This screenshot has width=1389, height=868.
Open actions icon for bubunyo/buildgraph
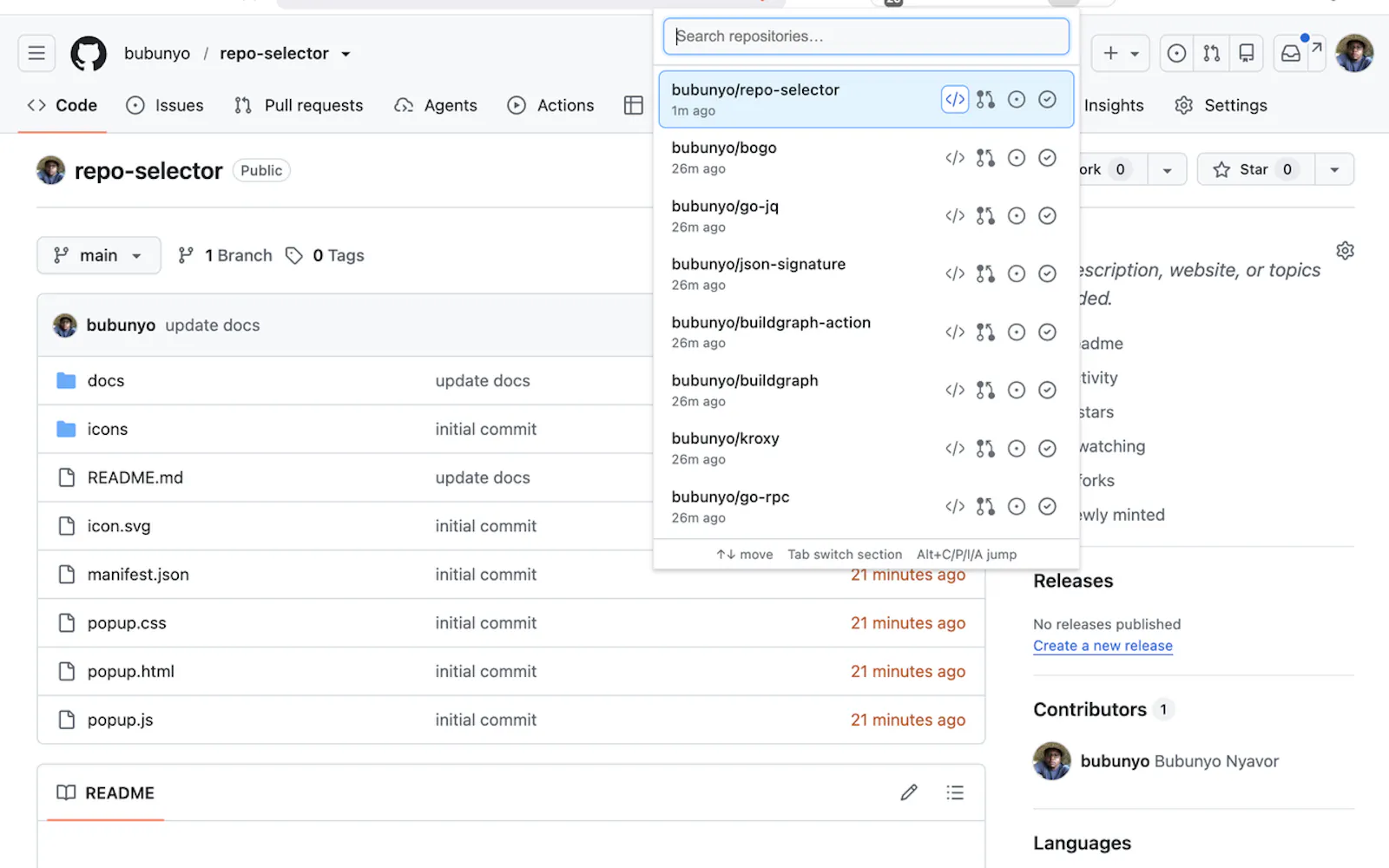1048,391
